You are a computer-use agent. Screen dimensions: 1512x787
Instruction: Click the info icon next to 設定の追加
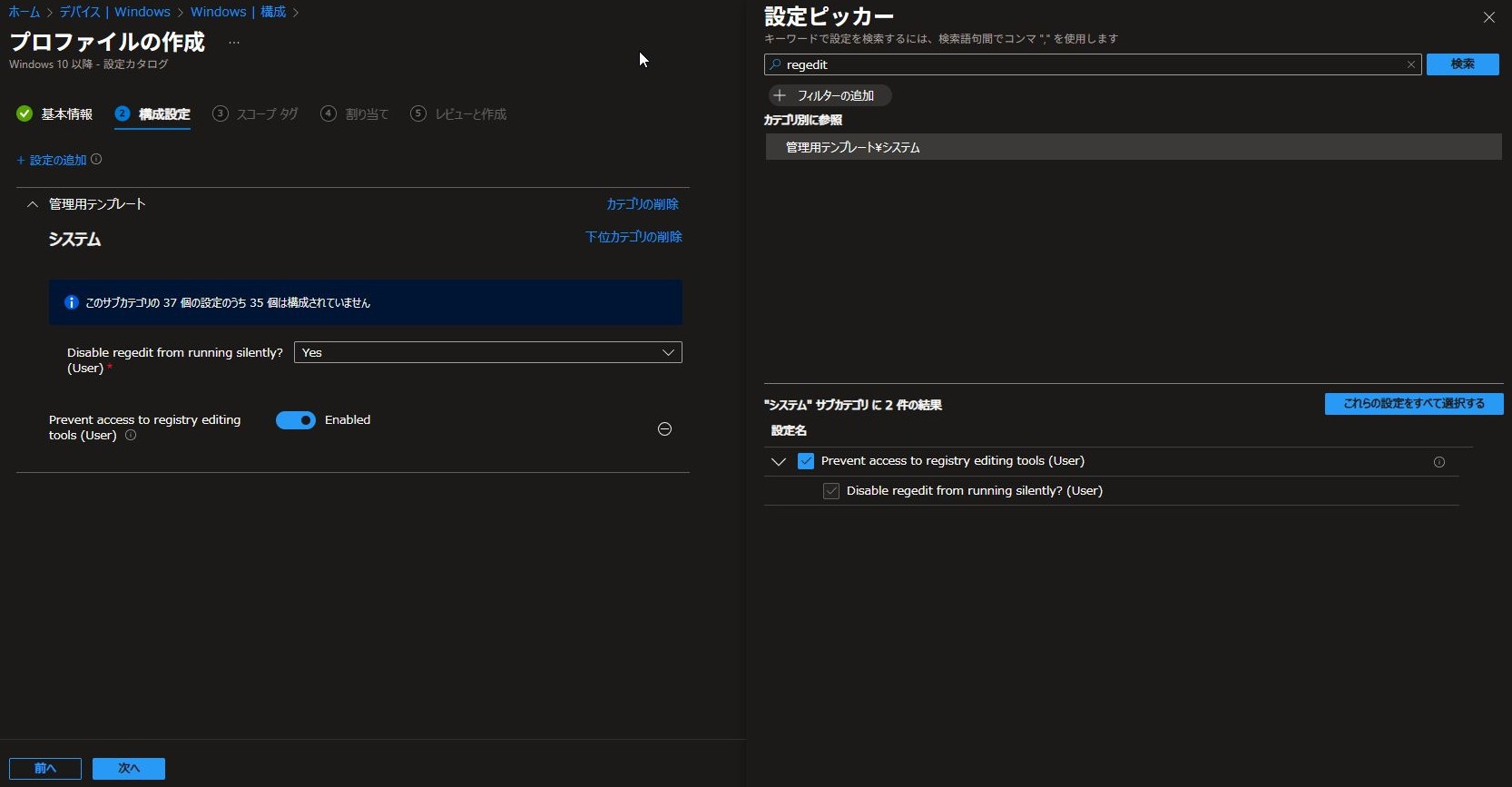96,160
